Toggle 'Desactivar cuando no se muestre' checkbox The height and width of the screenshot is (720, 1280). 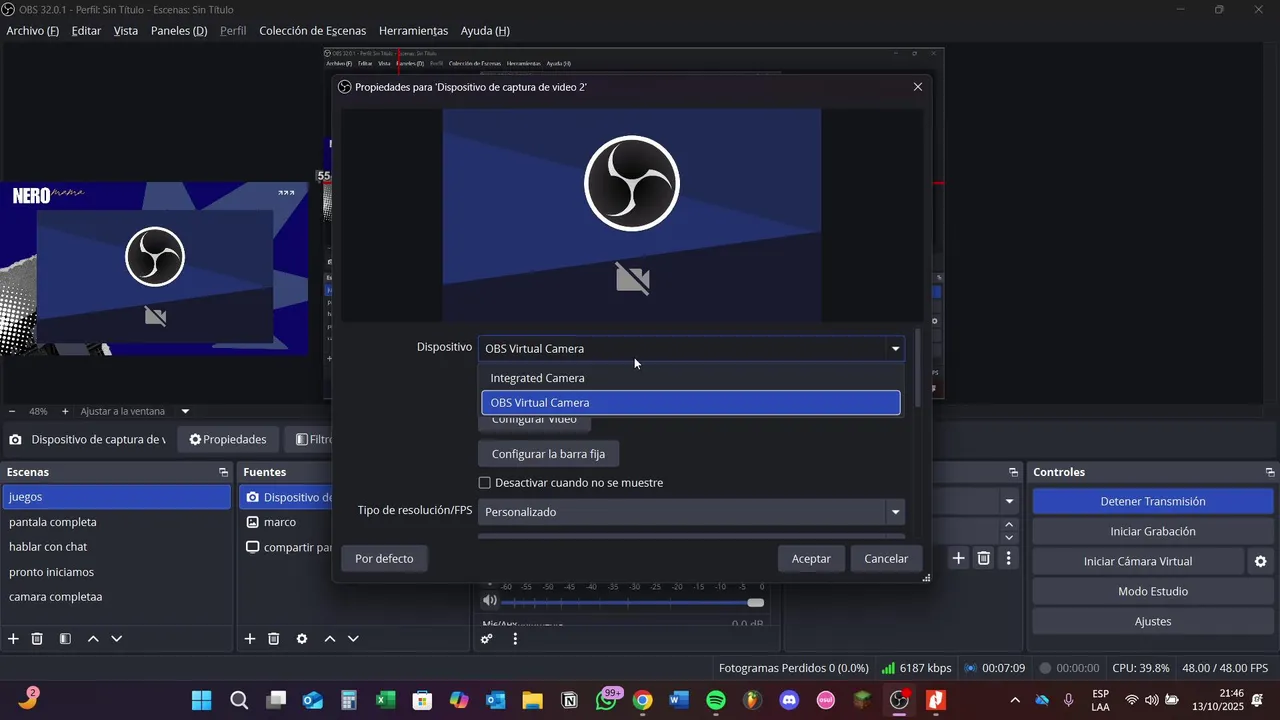[x=485, y=483]
